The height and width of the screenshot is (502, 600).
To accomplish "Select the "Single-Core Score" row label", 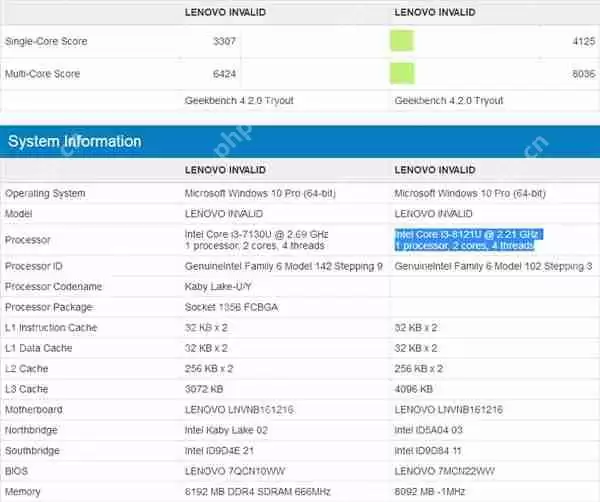I will pyautogui.click(x=46, y=41).
